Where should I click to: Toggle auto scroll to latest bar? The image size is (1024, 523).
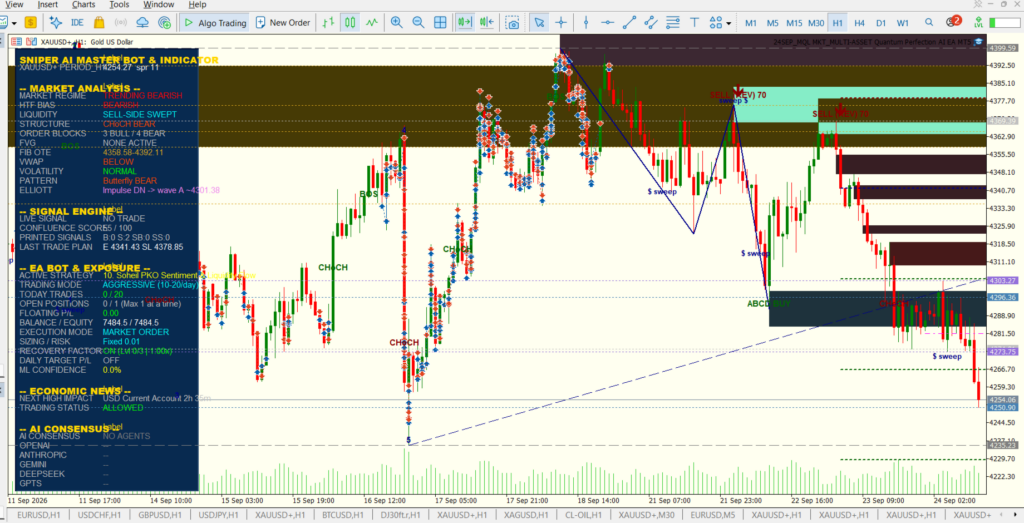465,23
